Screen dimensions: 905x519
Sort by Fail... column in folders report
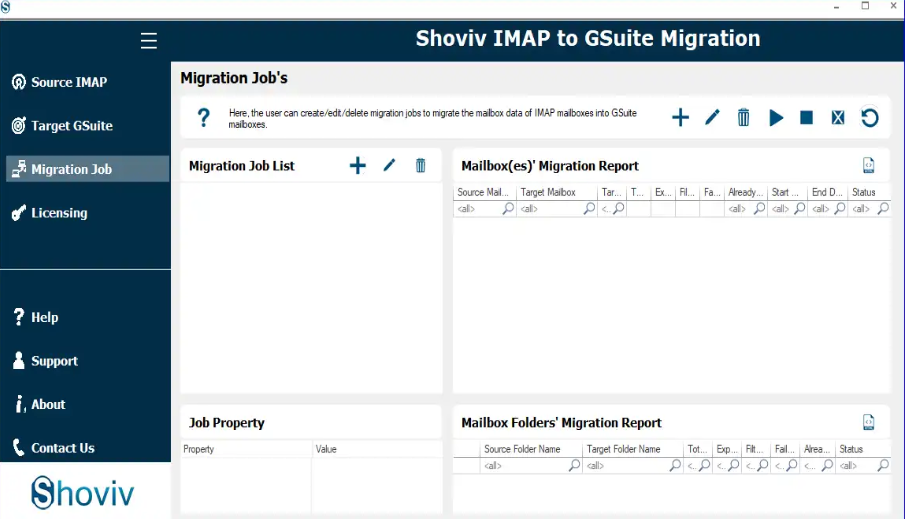[x=785, y=449]
